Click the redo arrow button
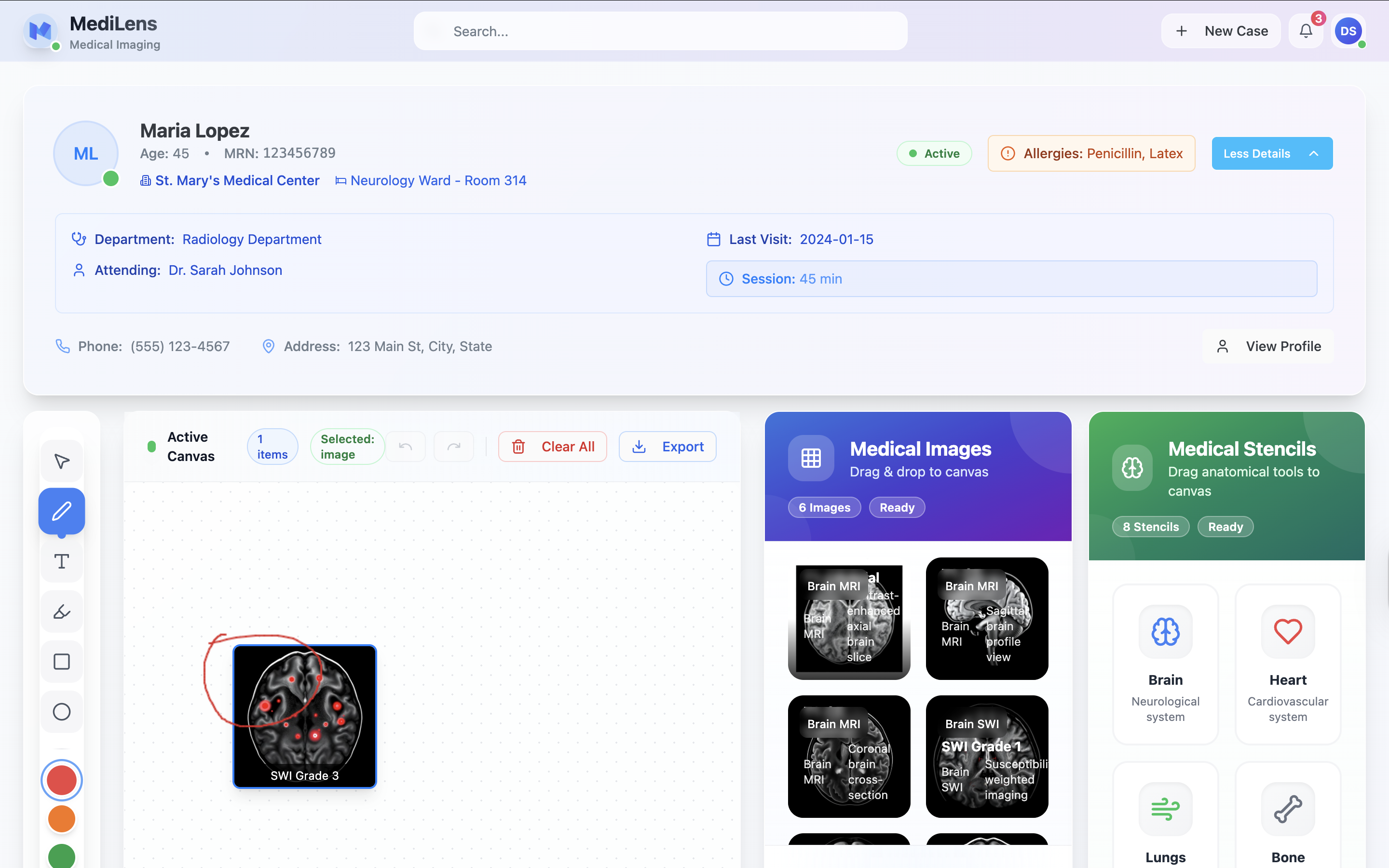 tap(454, 447)
